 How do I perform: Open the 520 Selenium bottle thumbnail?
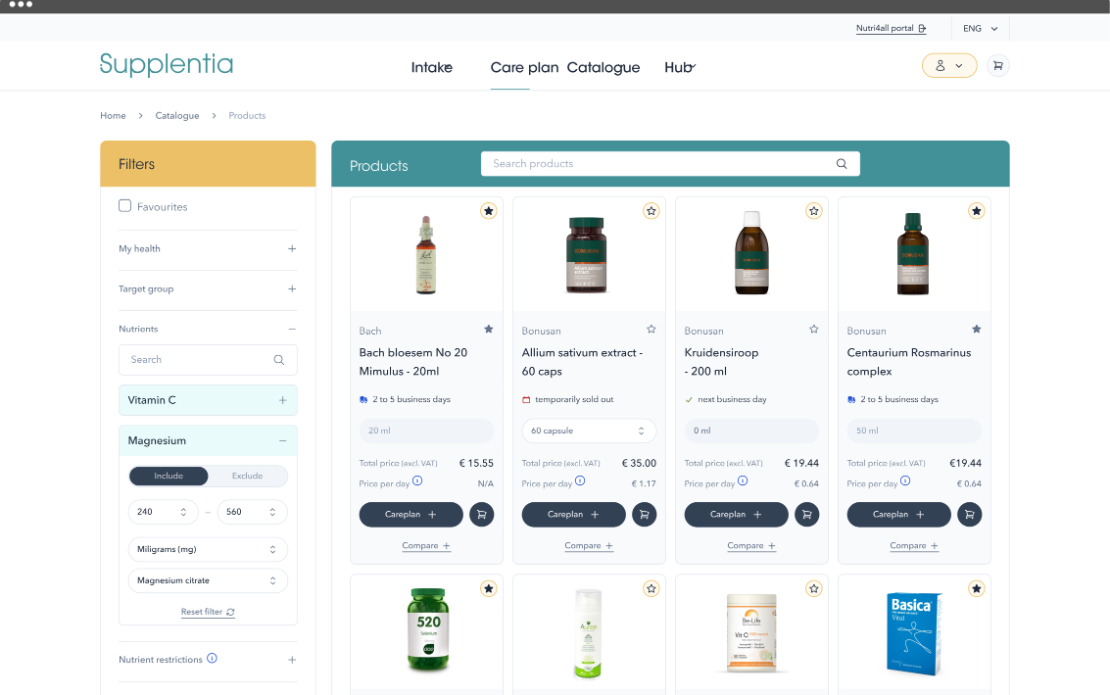(x=428, y=629)
